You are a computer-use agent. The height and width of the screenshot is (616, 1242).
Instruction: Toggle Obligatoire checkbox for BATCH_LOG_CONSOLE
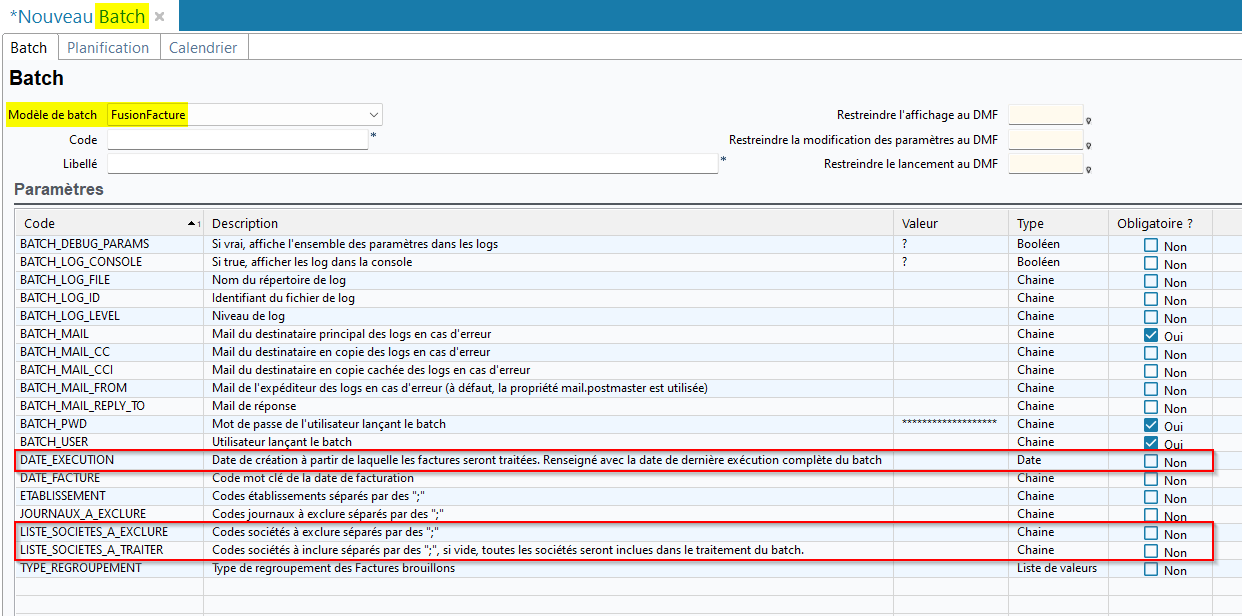[x=1151, y=263]
